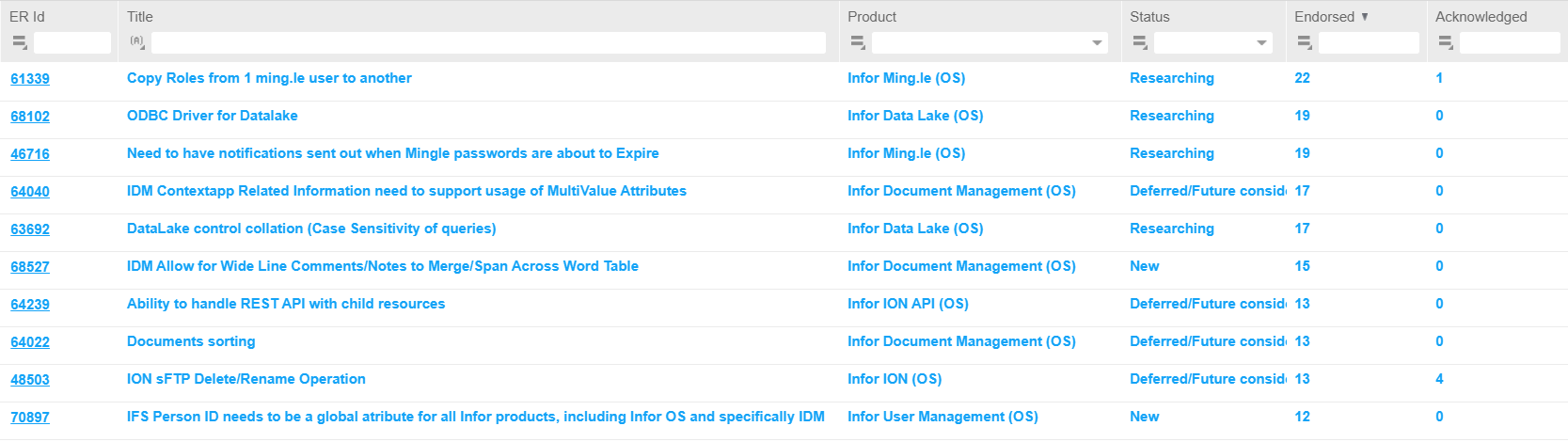Click product 'Infor Data Lake (OS)' in row 68102
Screen dimensions: 1568x442
pyautogui.click(x=915, y=116)
